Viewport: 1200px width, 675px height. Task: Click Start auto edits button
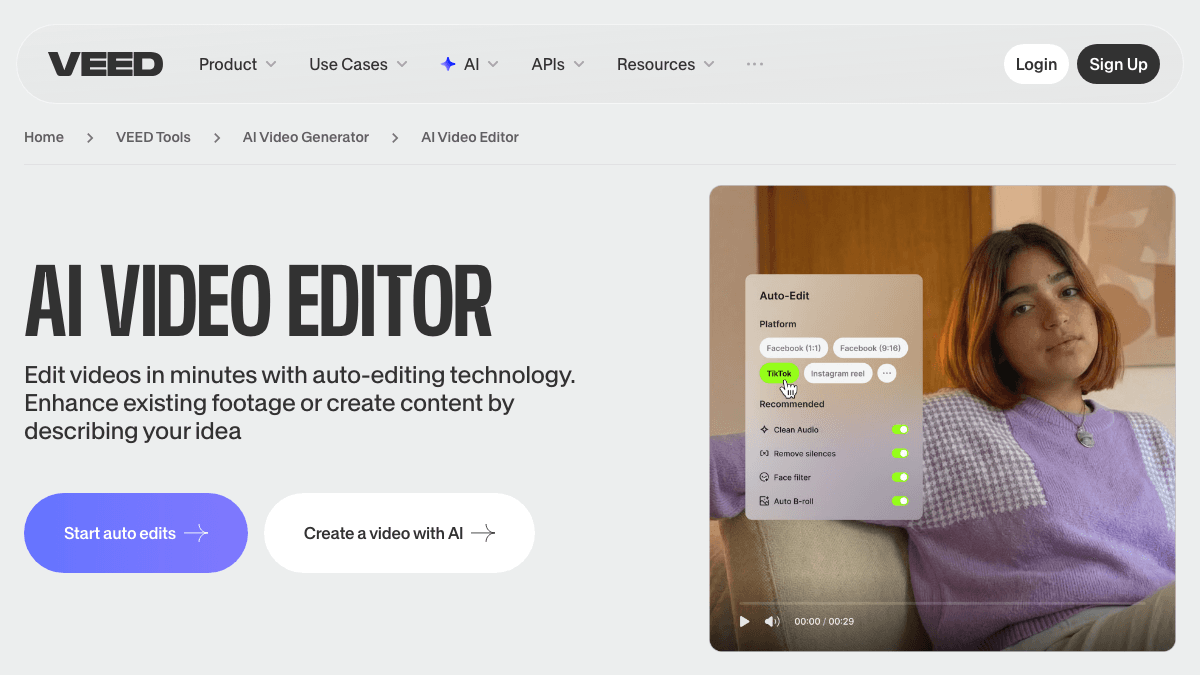coord(136,533)
